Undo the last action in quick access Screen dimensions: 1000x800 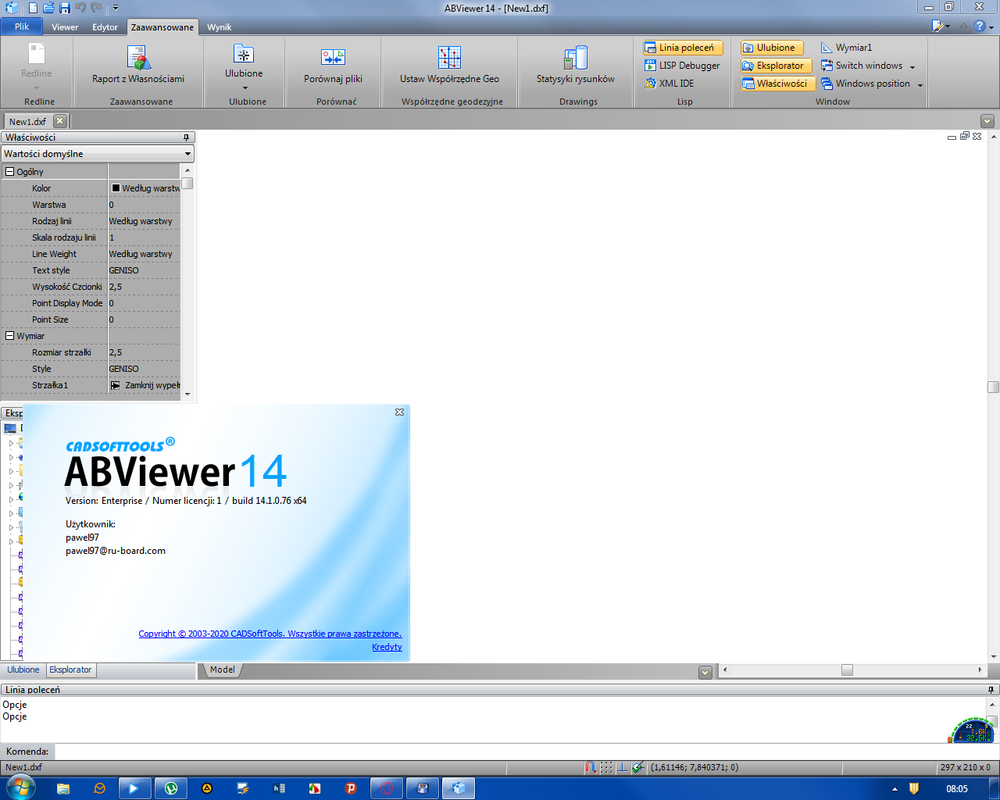click(x=80, y=8)
